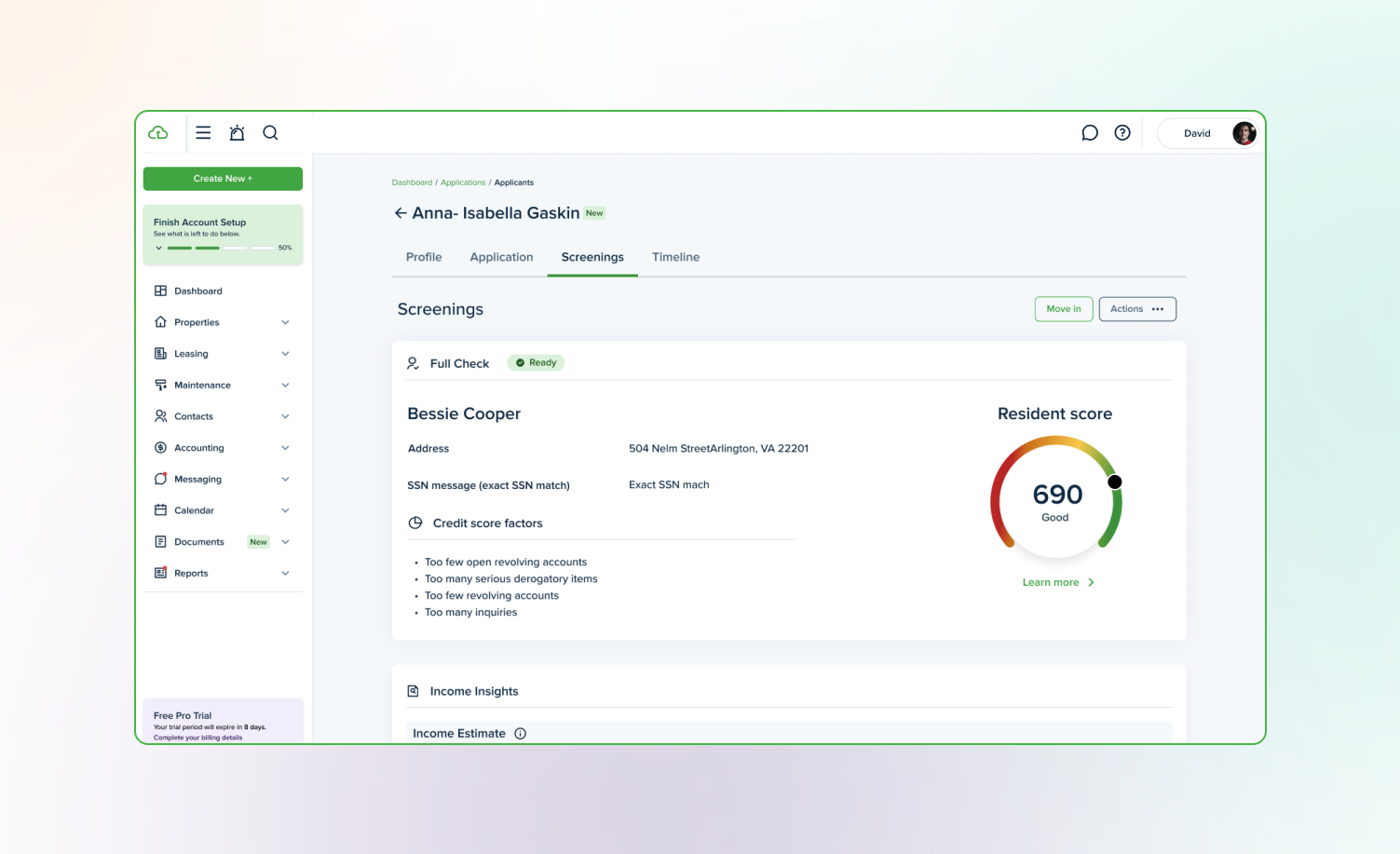The image size is (1400, 854).
Task: Expand the Properties sidebar section
Action: click(285, 323)
